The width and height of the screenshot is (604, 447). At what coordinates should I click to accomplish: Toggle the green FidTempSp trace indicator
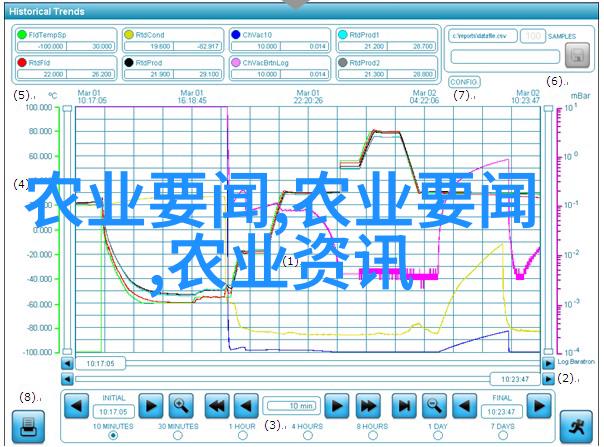tap(22, 35)
